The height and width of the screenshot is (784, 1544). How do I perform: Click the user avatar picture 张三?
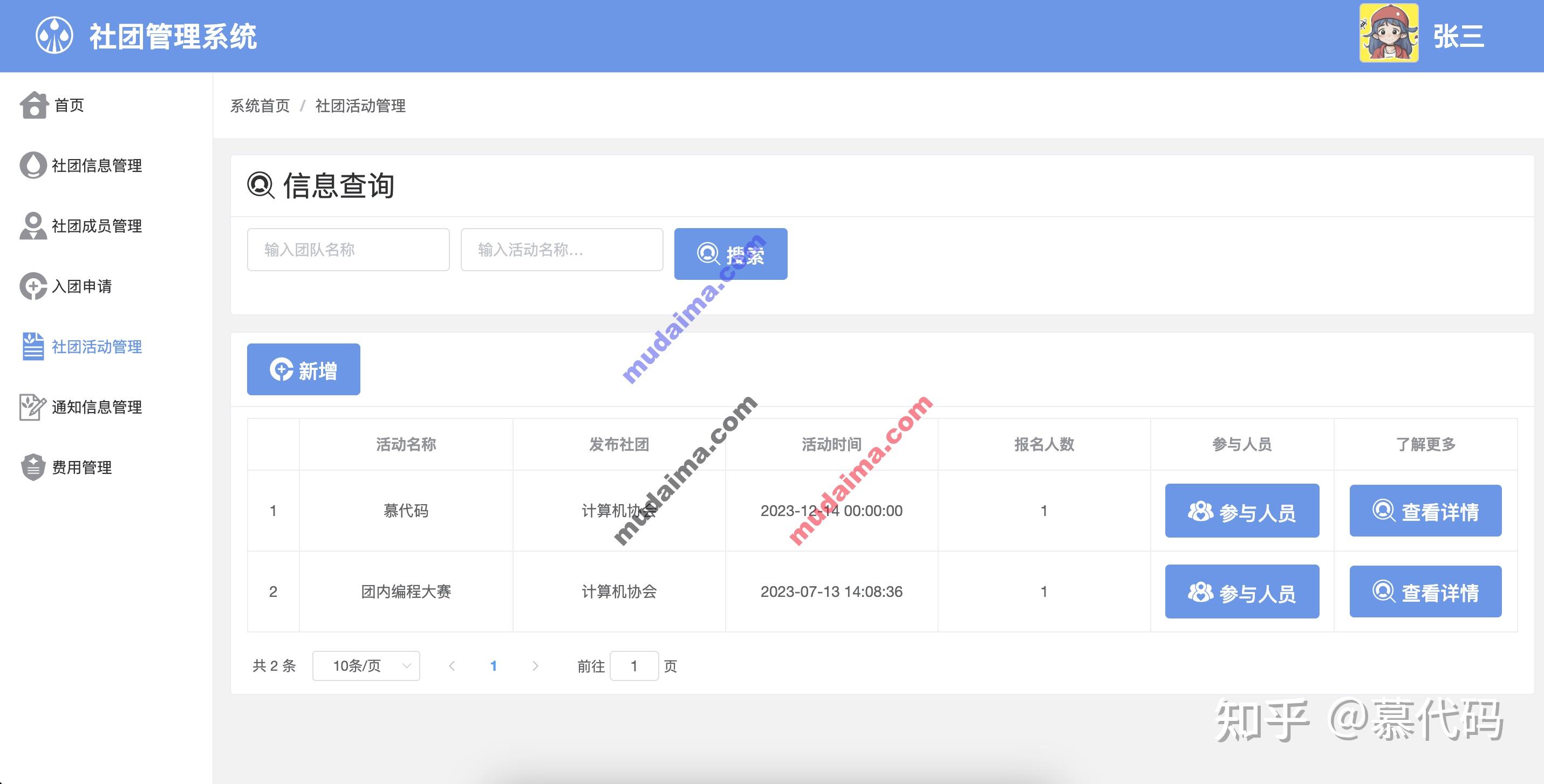(x=1388, y=33)
